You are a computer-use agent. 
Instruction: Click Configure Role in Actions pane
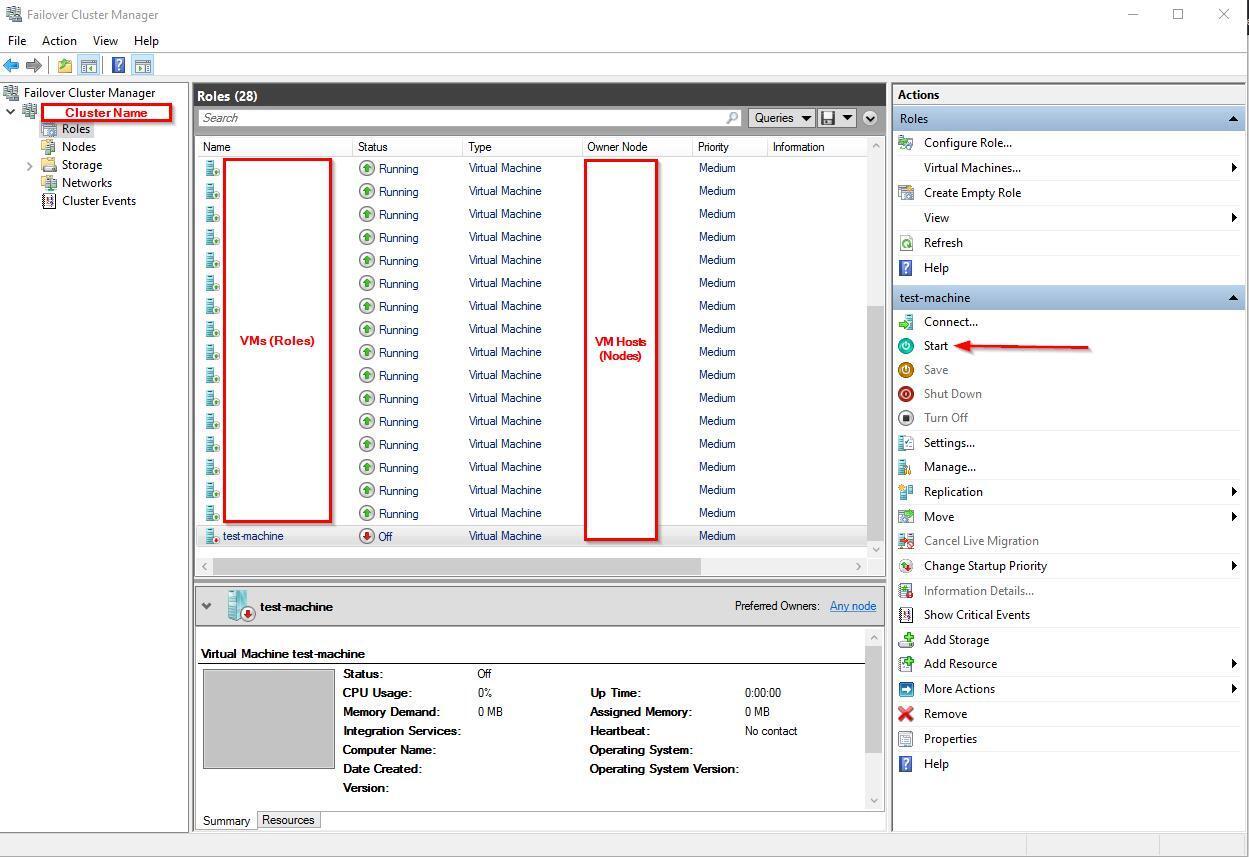967,143
